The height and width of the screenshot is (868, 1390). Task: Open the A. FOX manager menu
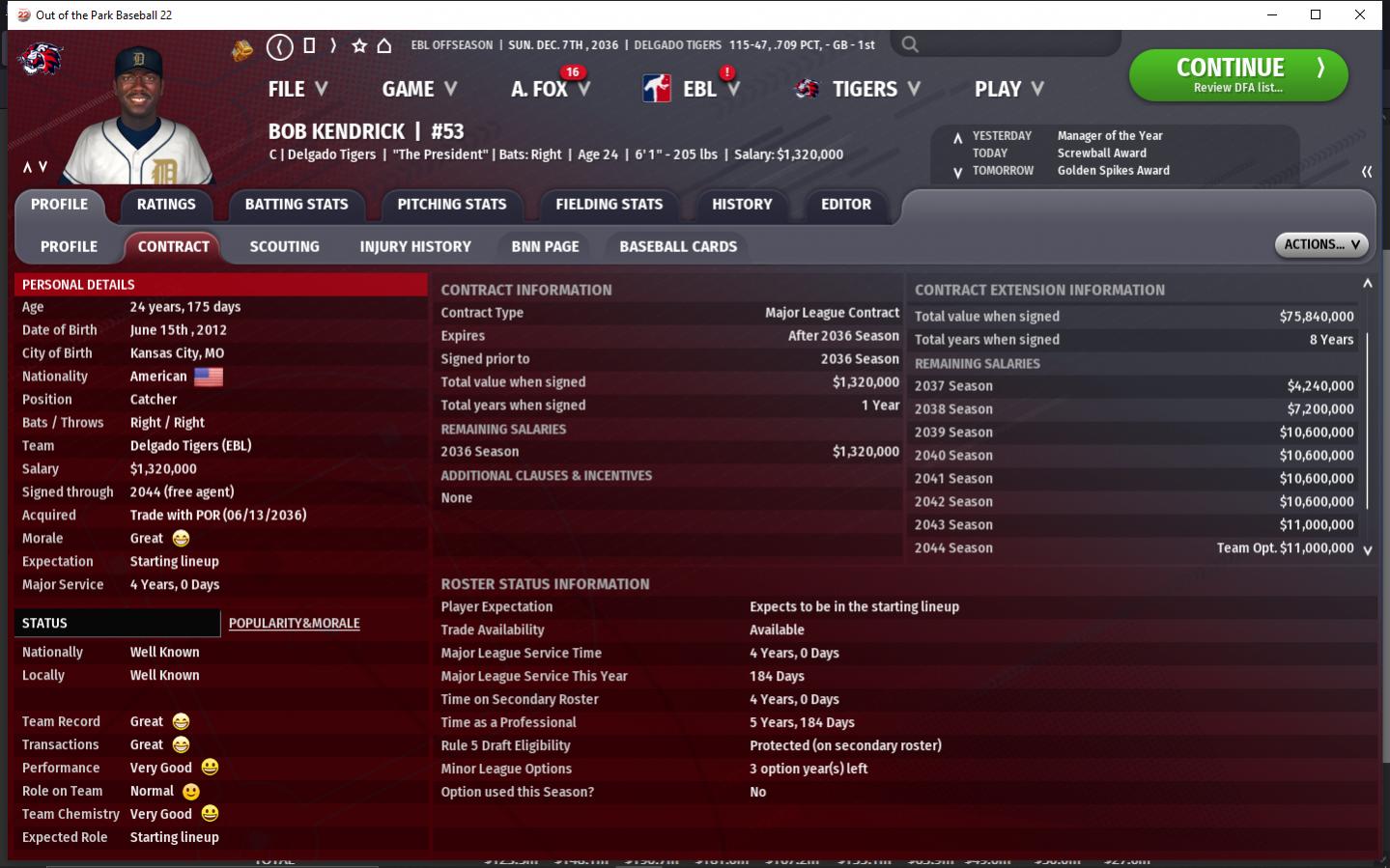coord(550,89)
